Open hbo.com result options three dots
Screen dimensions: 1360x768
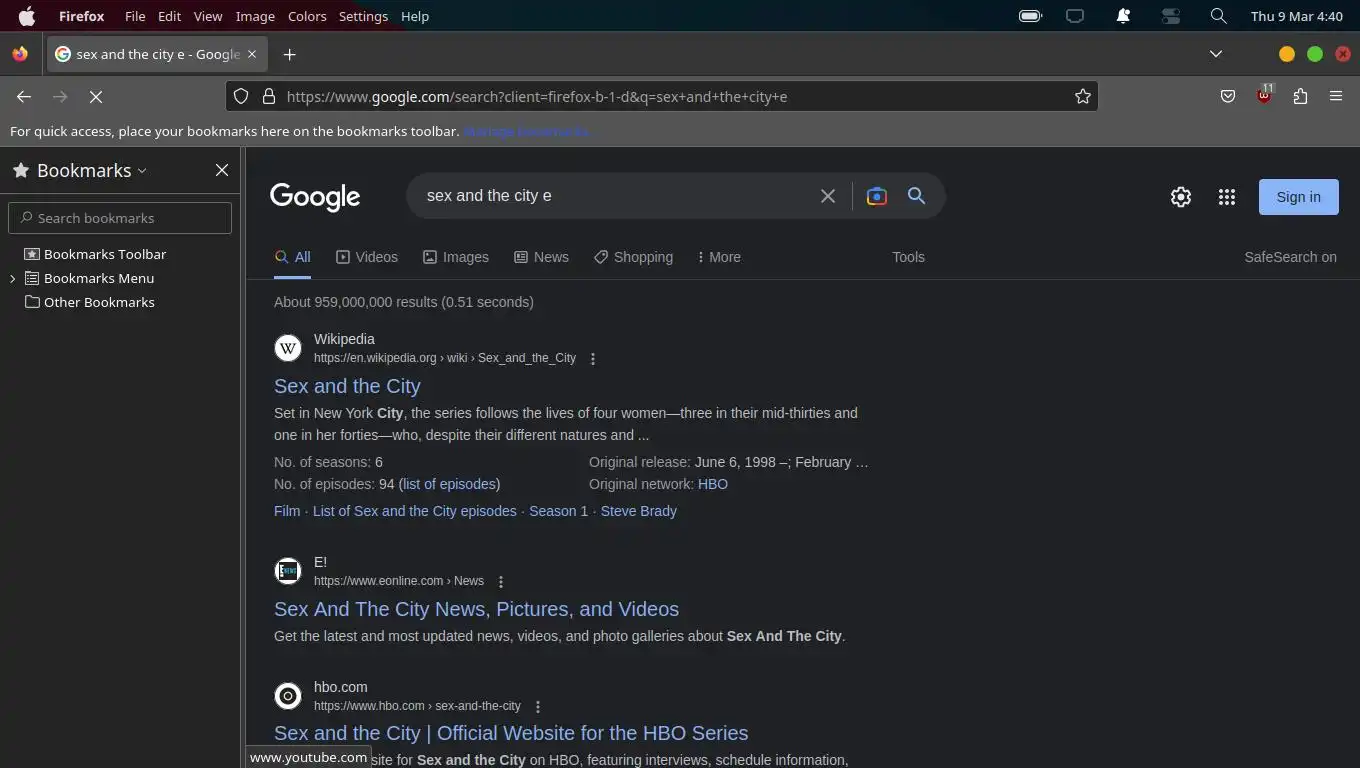coord(538,707)
